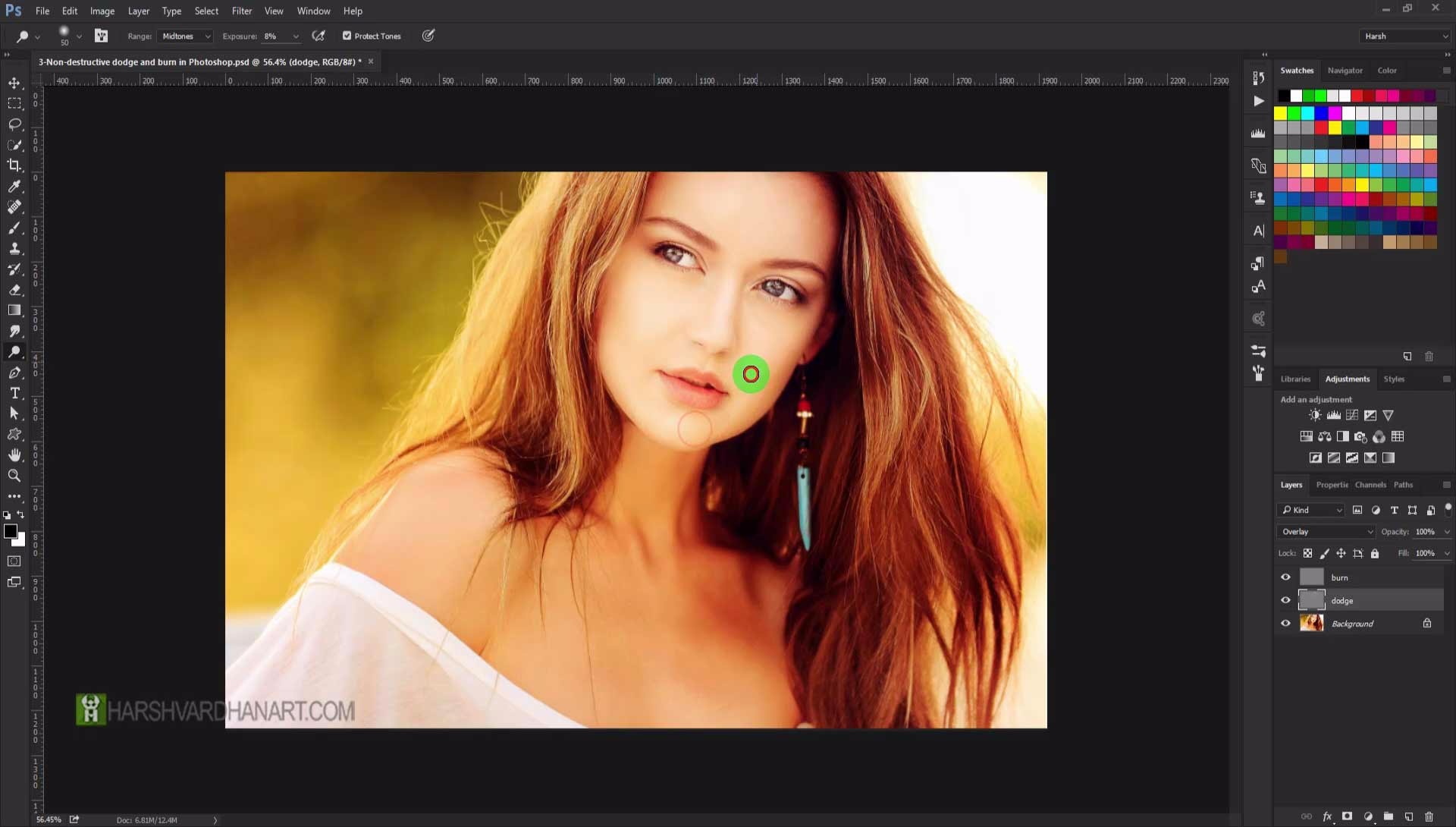The image size is (1456, 827).
Task: Click the foreground color swatch
Action: tap(11, 531)
